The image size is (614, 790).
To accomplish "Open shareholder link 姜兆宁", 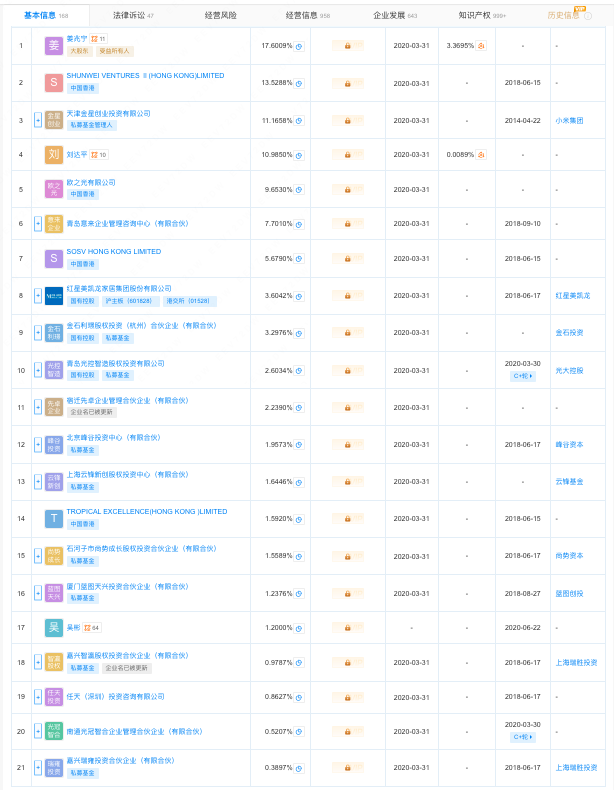I will [x=77, y=39].
